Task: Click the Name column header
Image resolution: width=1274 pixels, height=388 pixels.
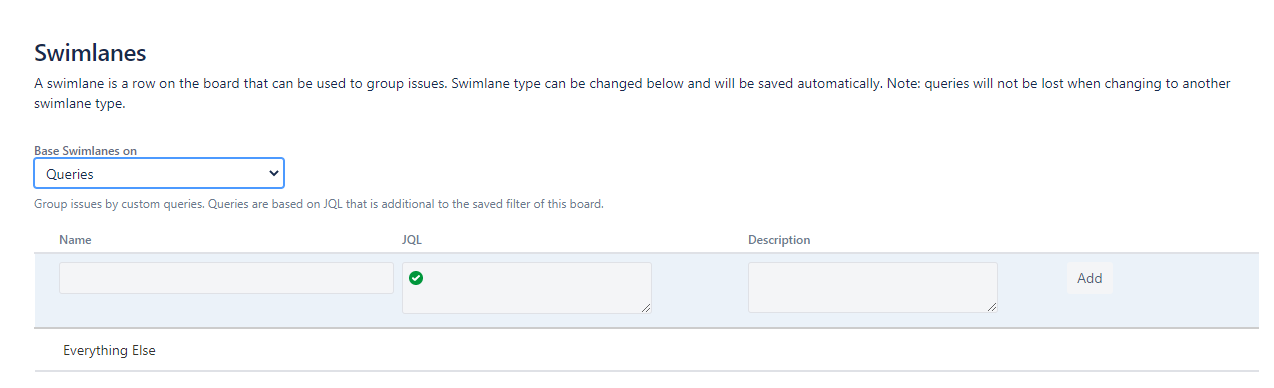Action: [75, 240]
